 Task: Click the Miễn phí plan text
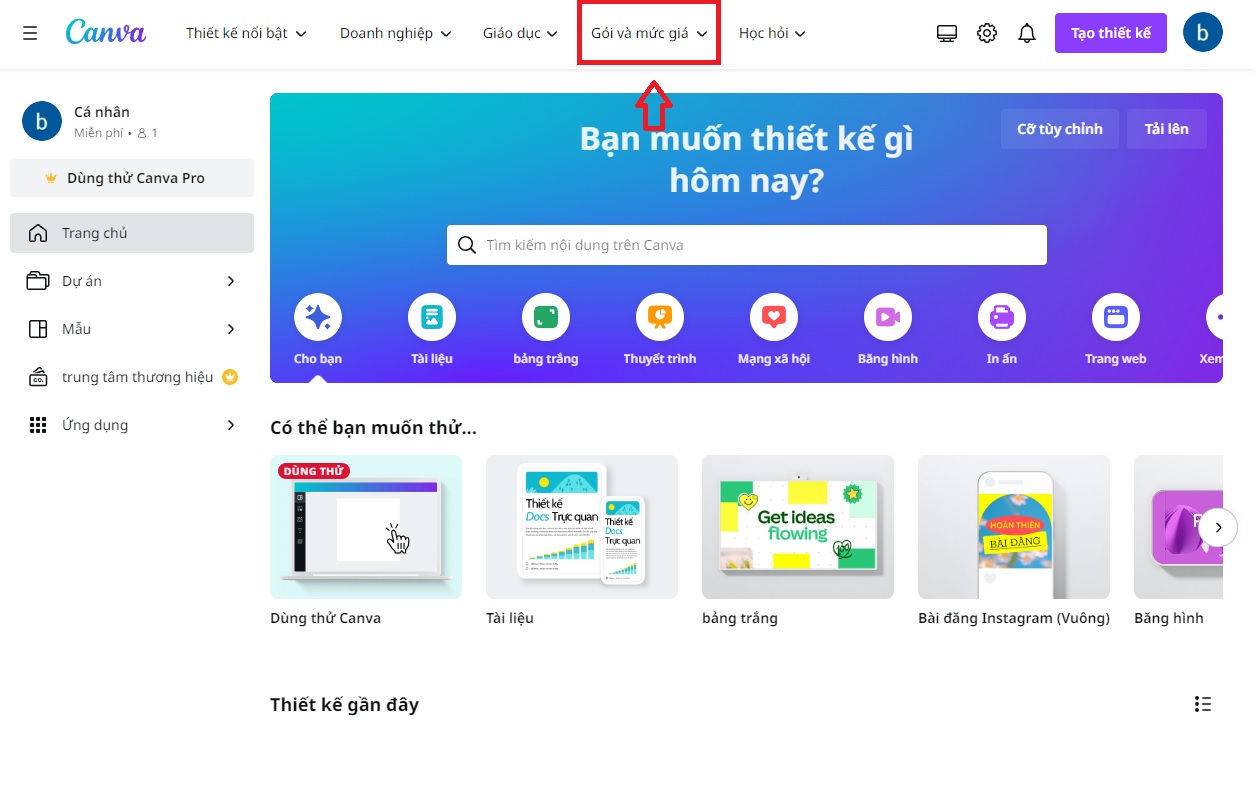(99, 133)
